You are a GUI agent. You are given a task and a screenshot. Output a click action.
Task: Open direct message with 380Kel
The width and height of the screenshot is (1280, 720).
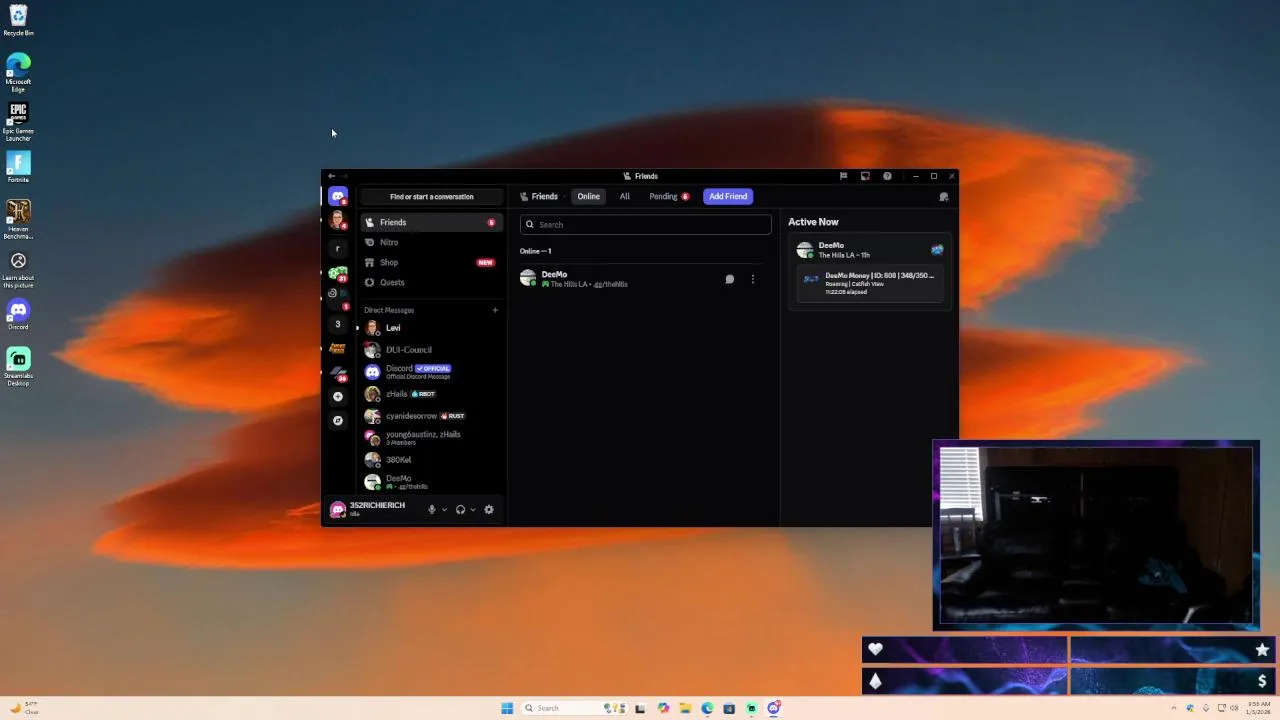tap(432, 460)
